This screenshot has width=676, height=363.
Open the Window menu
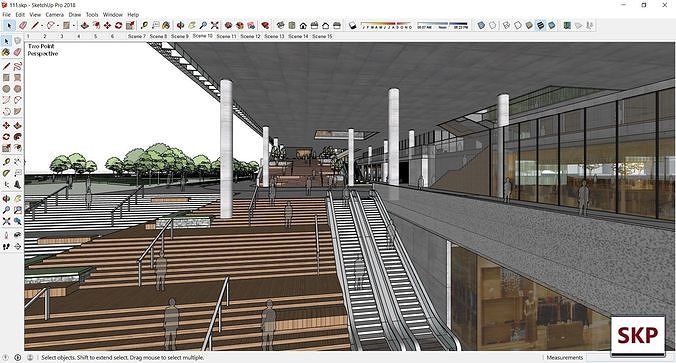(x=113, y=15)
